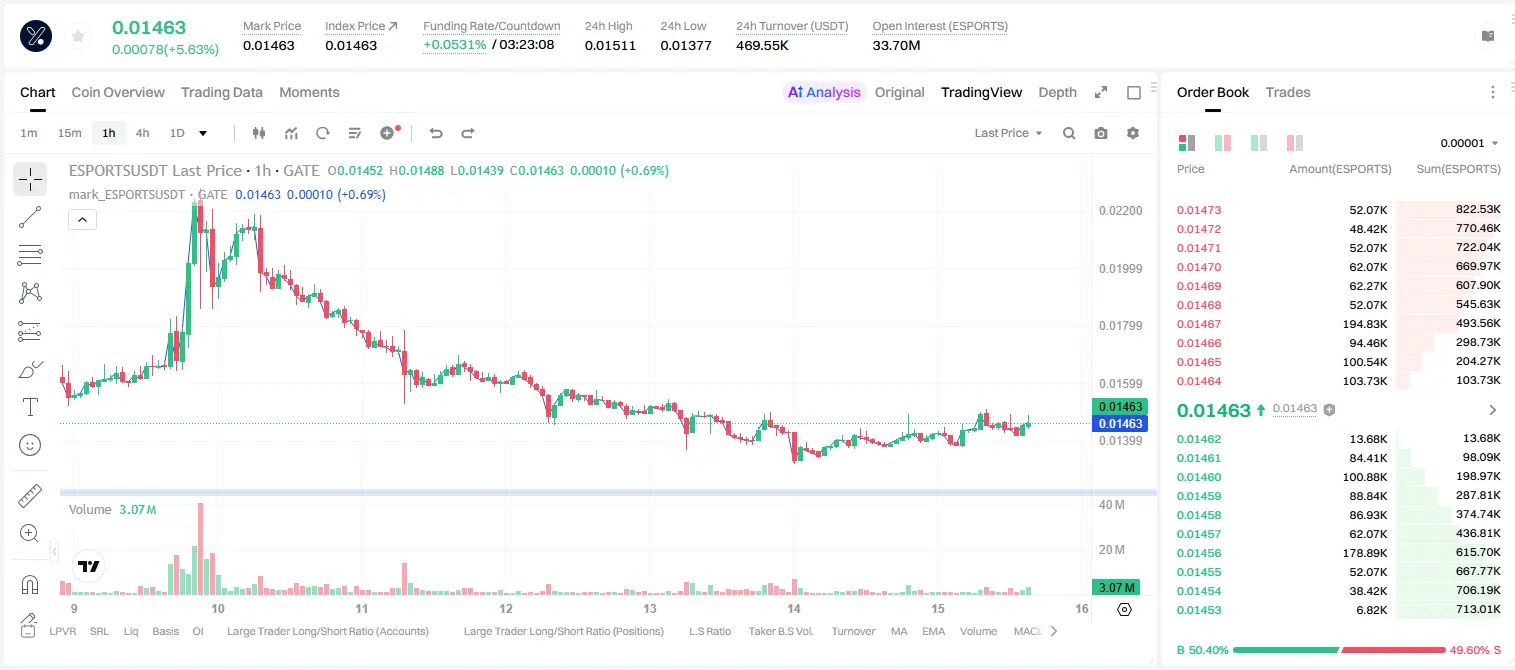Add the Taker B.S Vol. indicator
The height and width of the screenshot is (670, 1515).
pyautogui.click(x=781, y=631)
